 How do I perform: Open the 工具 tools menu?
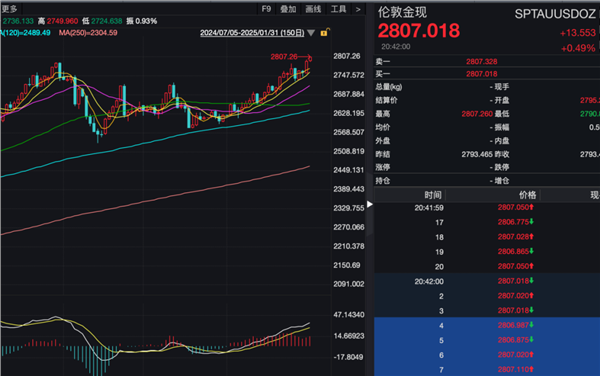point(338,9)
